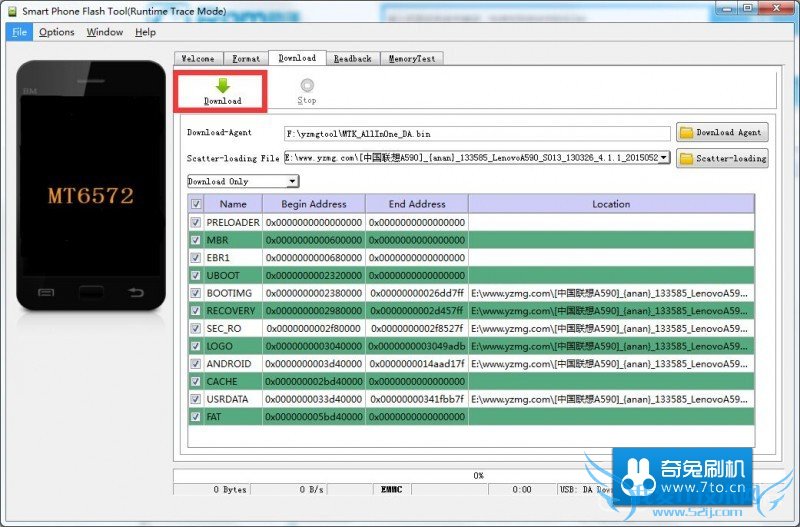Click the Download-Agent path input field
Screen dimensions: 800x527
click(476, 133)
